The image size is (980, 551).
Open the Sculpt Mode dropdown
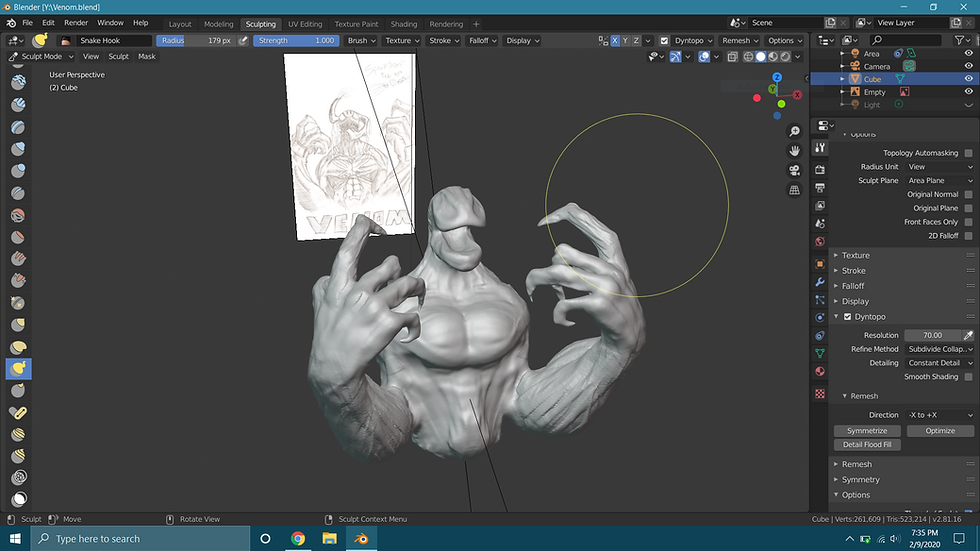tap(41, 56)
